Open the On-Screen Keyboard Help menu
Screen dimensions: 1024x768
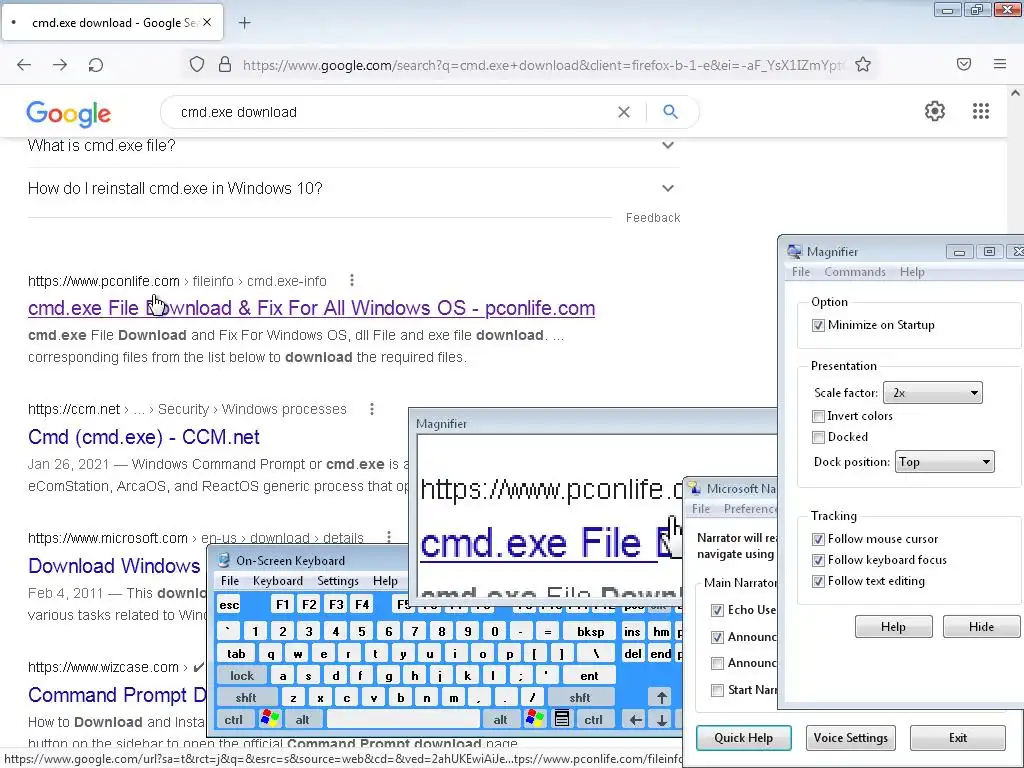coord(385,581)
